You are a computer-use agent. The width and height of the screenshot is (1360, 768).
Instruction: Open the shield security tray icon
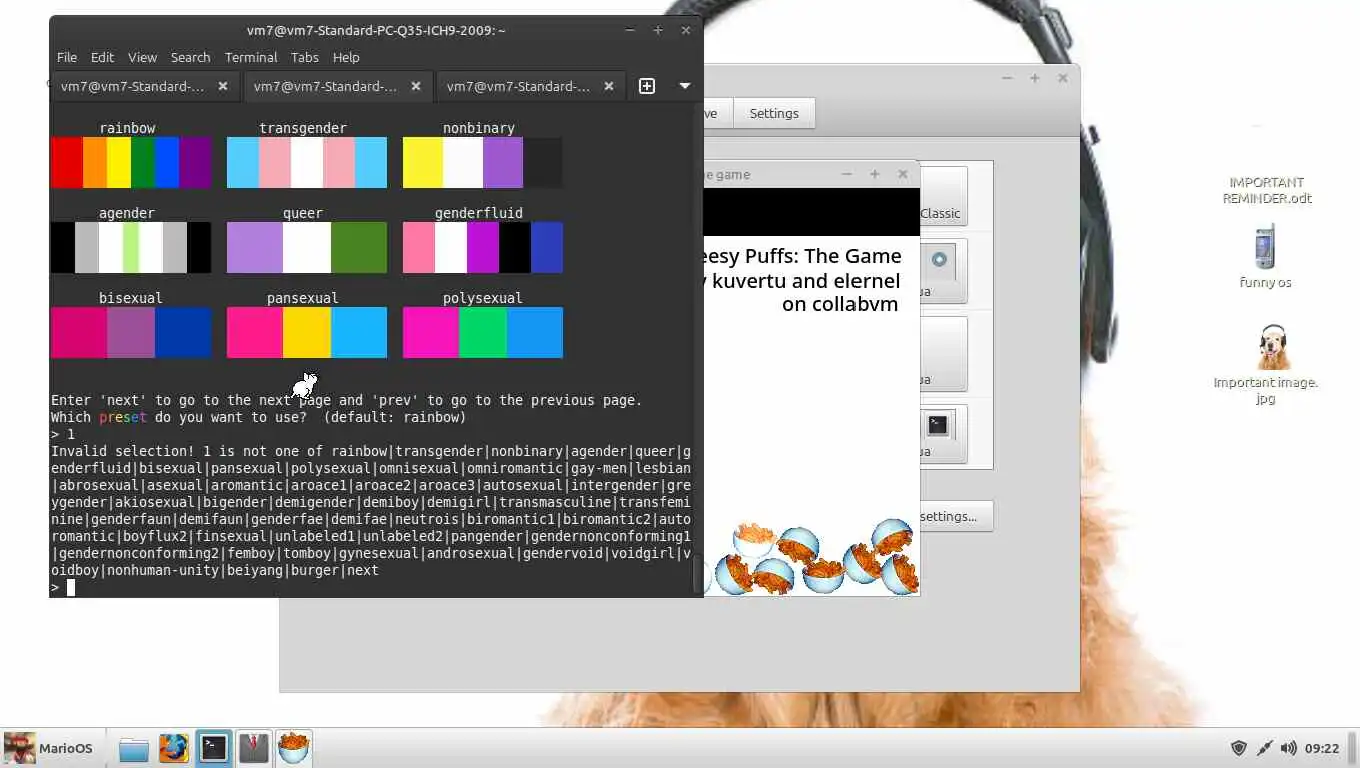click(1239, 748)
